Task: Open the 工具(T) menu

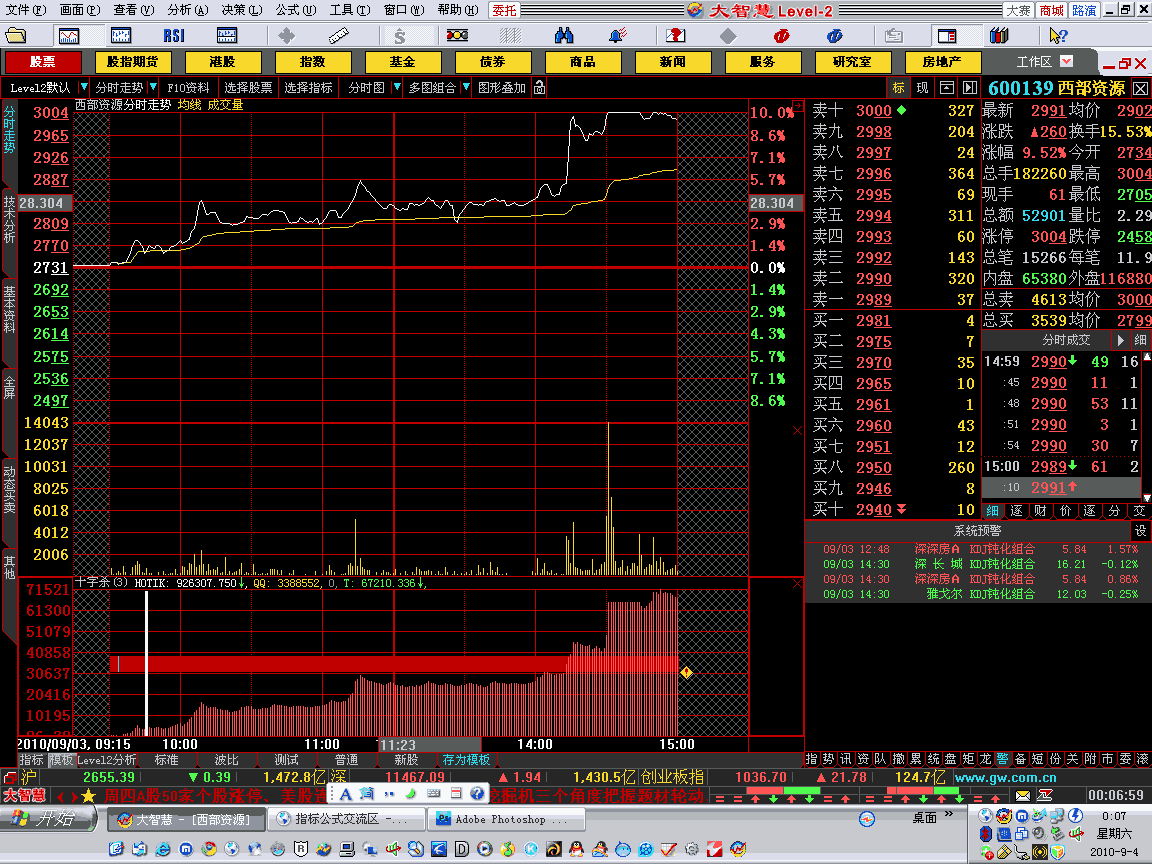Action: pos(350,10)
